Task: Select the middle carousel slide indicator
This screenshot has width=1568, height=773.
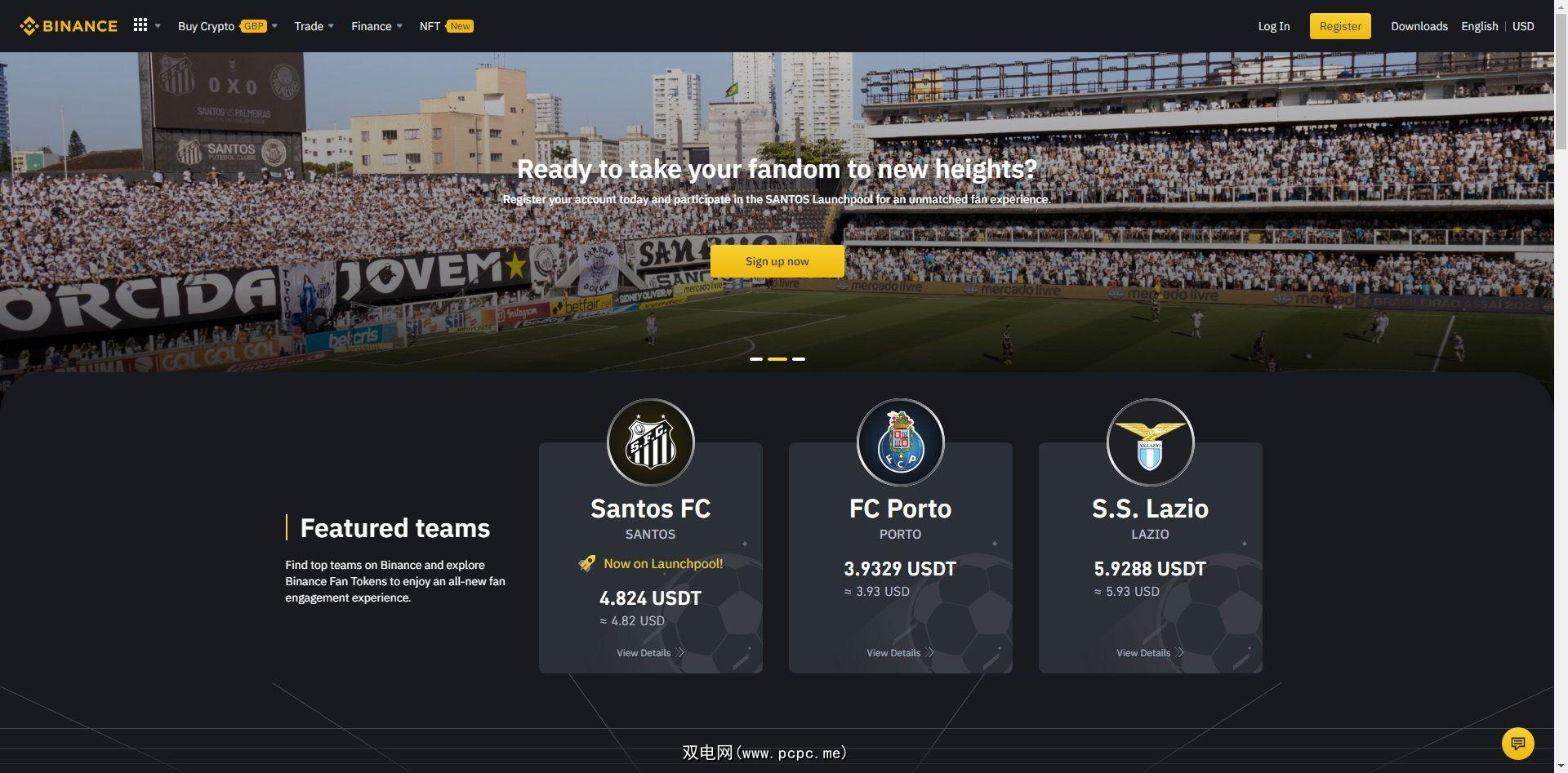Action: (777, 359)
